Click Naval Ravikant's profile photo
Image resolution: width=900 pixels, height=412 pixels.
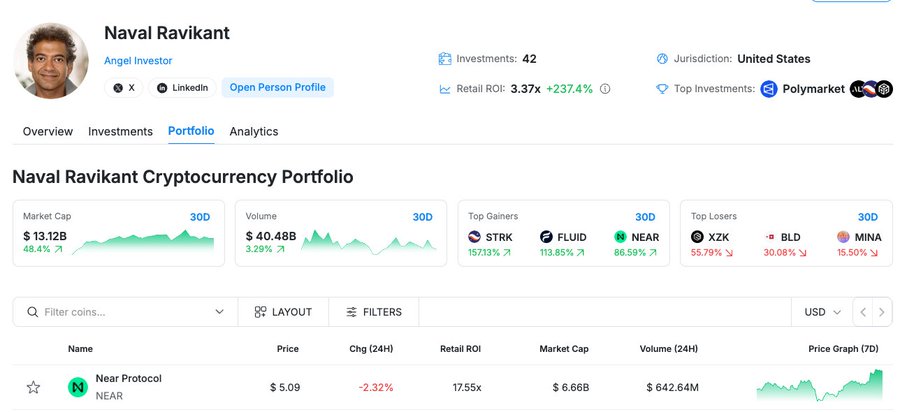click(x=51, y=61)
